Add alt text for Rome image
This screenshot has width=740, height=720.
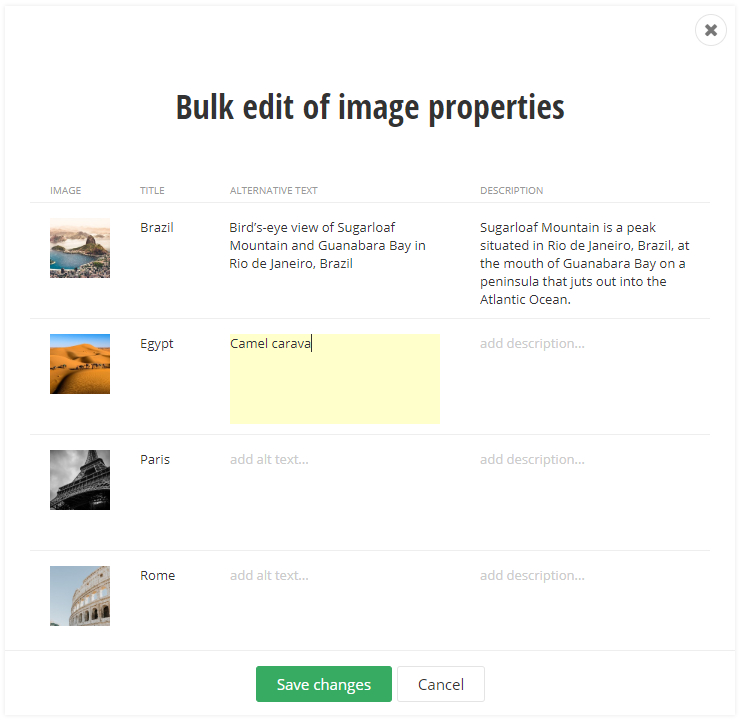coord(270,576)
